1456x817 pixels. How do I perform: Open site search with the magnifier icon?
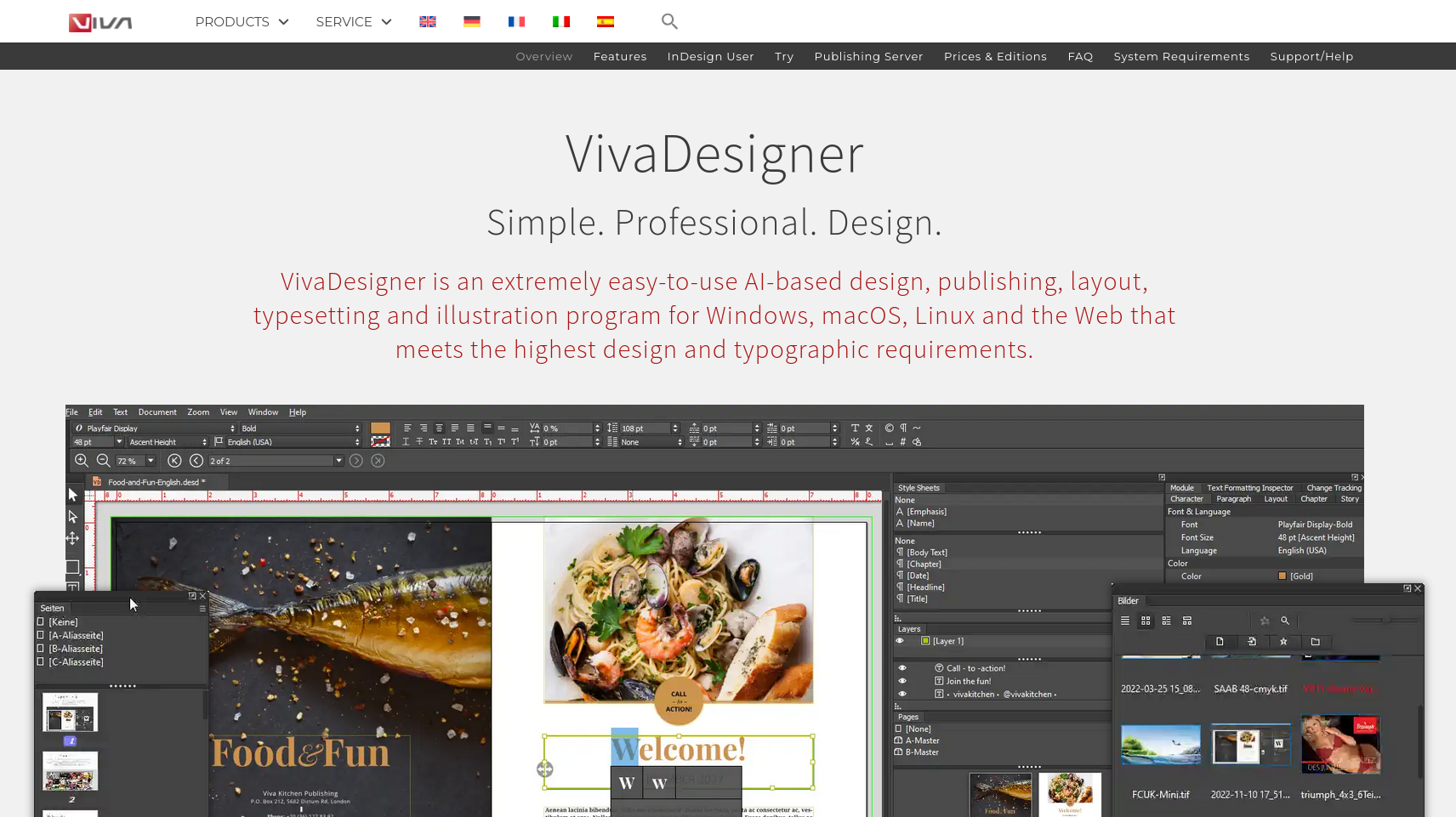(669, 21)
